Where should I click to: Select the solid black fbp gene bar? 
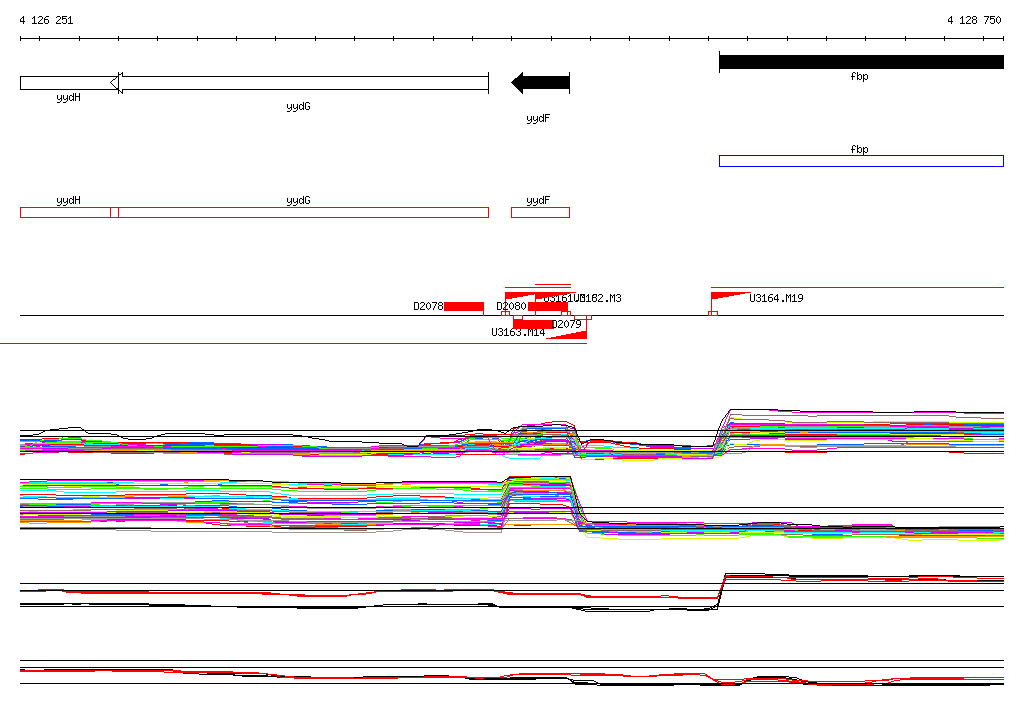[861, 62]
